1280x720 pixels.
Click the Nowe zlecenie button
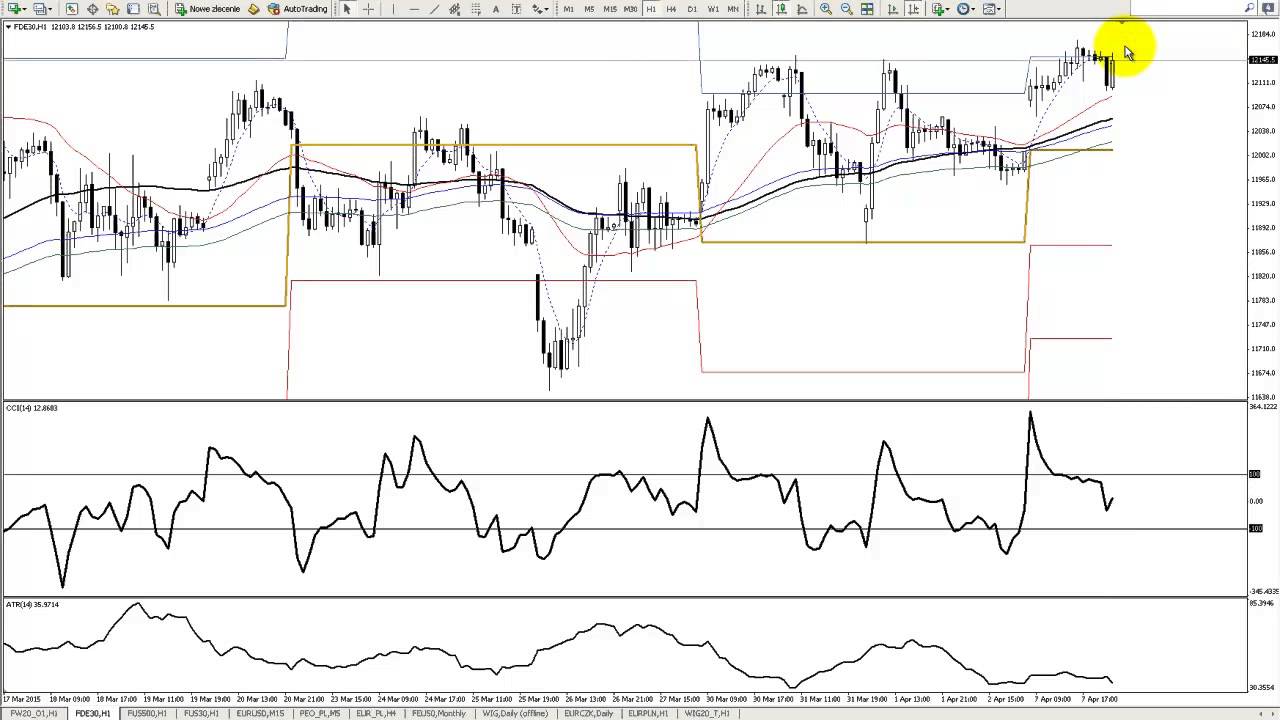pyautogui.click(x=207, y=9)
